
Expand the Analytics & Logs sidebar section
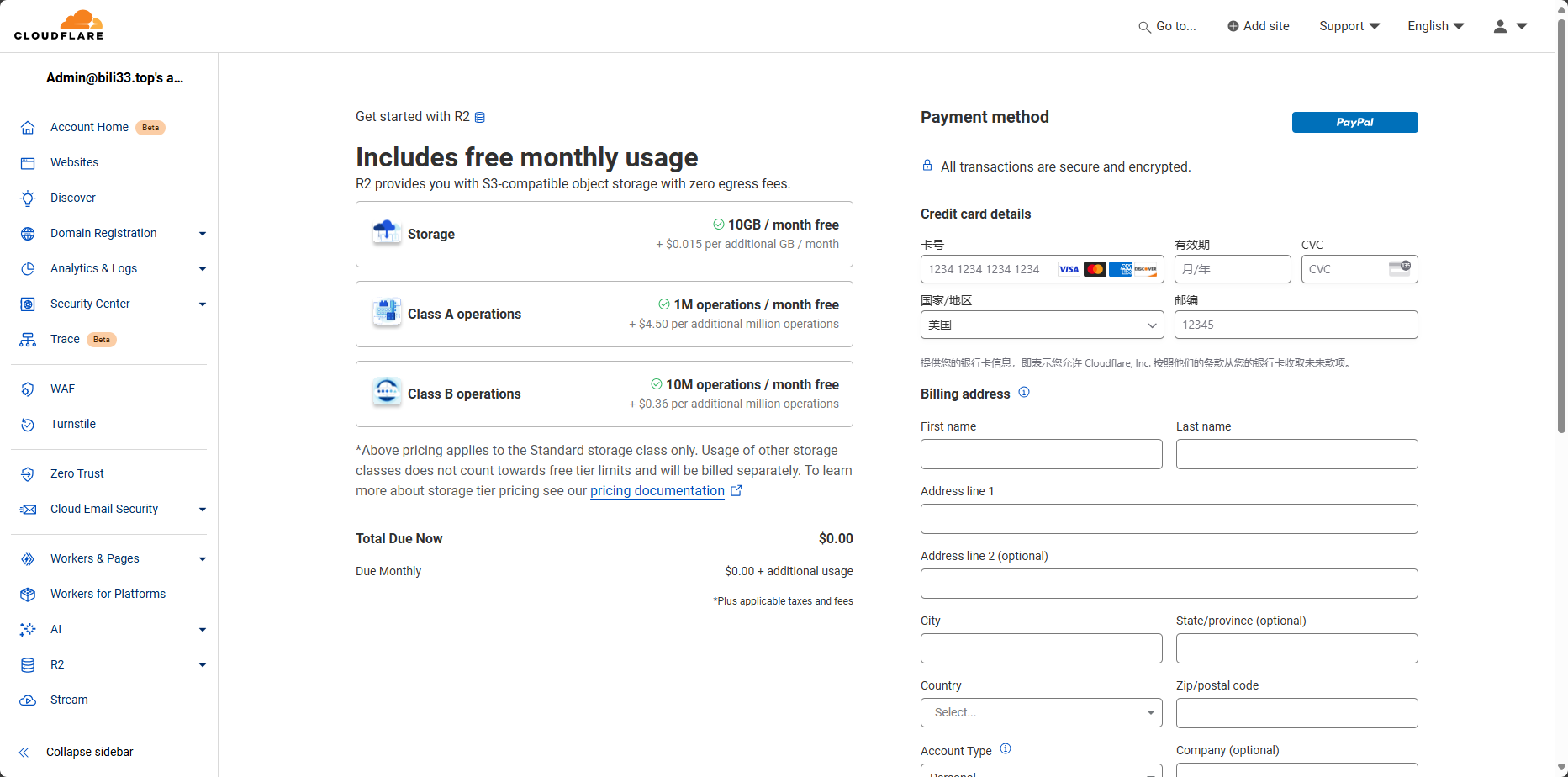click(202, 268)
